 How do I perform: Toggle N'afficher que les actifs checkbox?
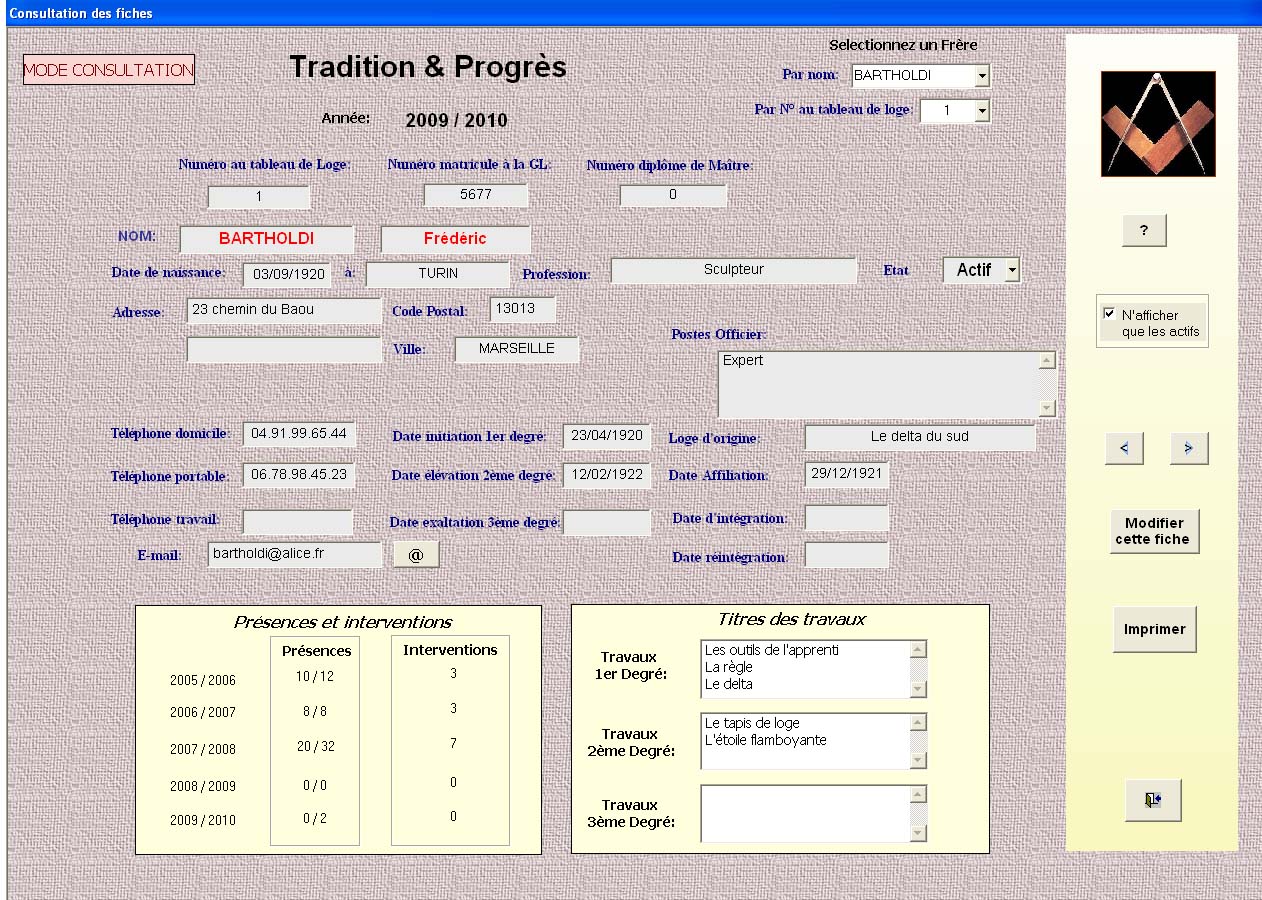(1109, 314)
